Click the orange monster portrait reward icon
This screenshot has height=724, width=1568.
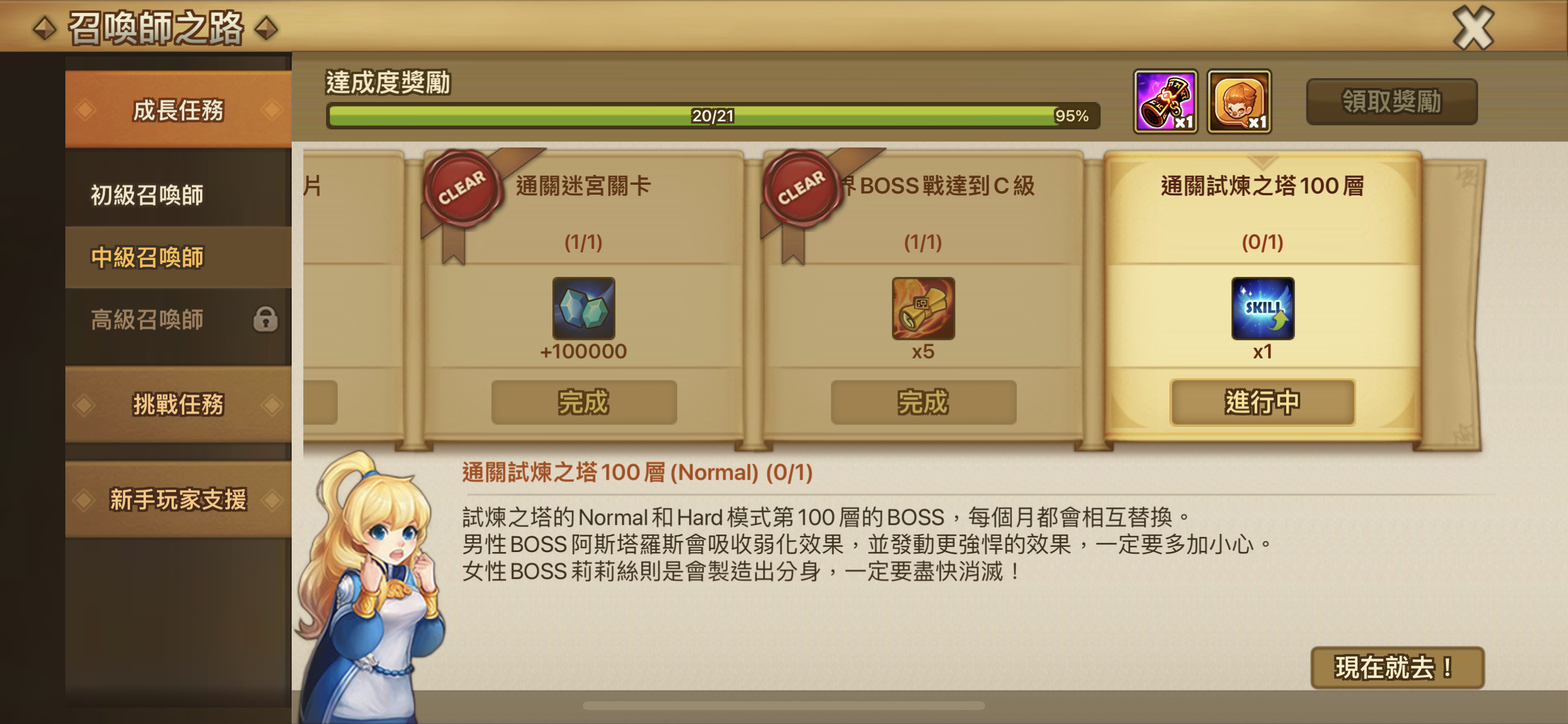coord(1238,101)
